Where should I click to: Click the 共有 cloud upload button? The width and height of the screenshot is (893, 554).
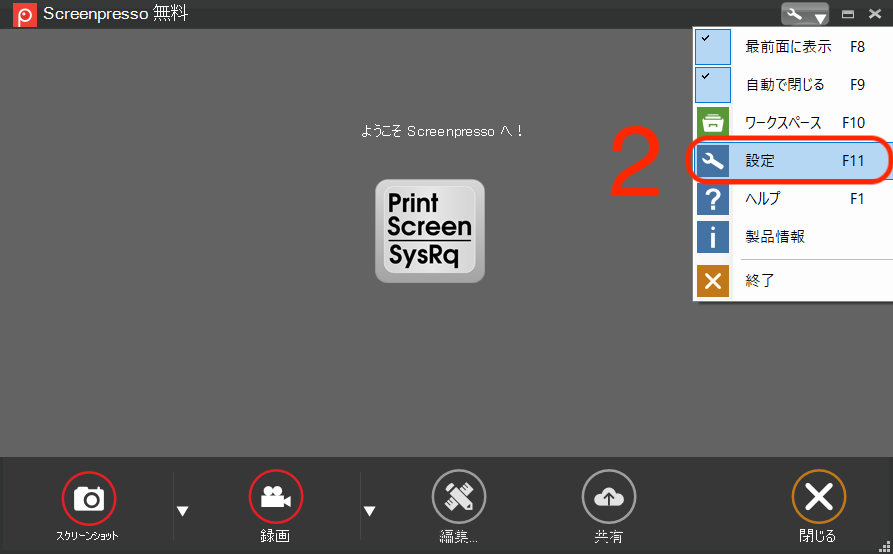[x=609, y=497]
